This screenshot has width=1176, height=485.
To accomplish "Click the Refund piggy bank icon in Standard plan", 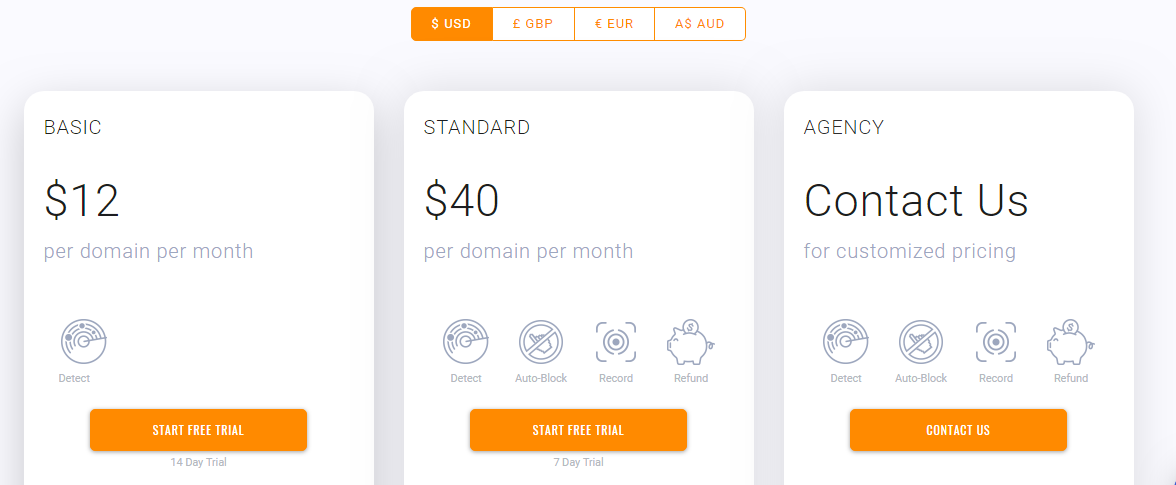I will click(691, 342).
